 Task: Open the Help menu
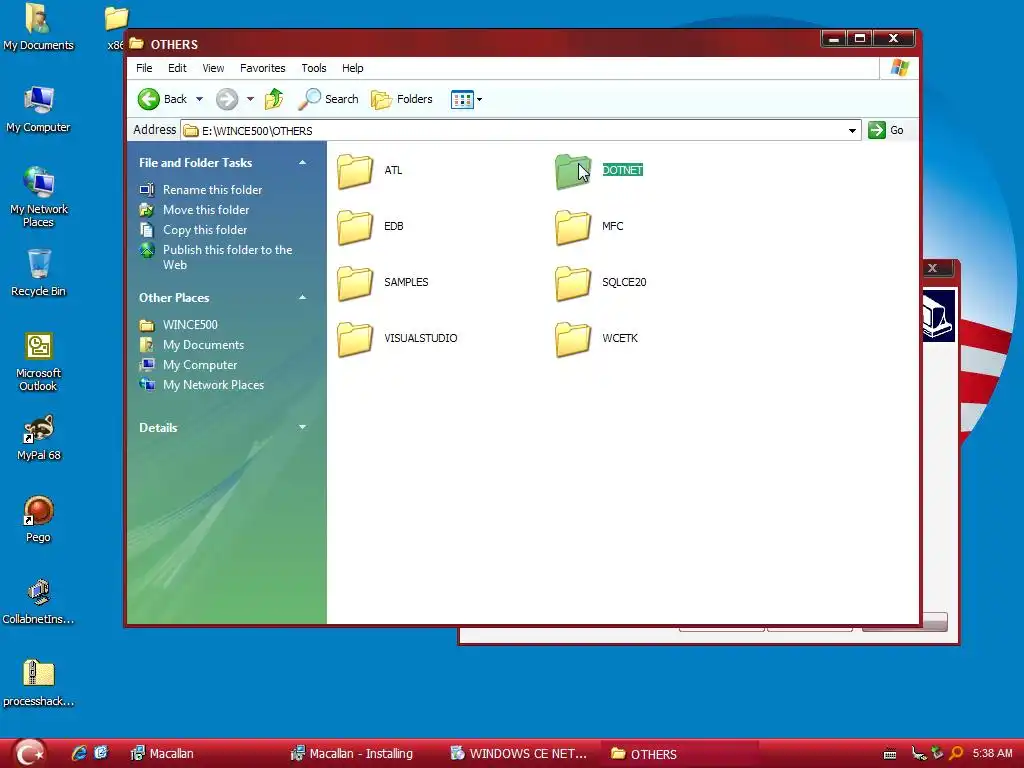(x=353, y=68)
